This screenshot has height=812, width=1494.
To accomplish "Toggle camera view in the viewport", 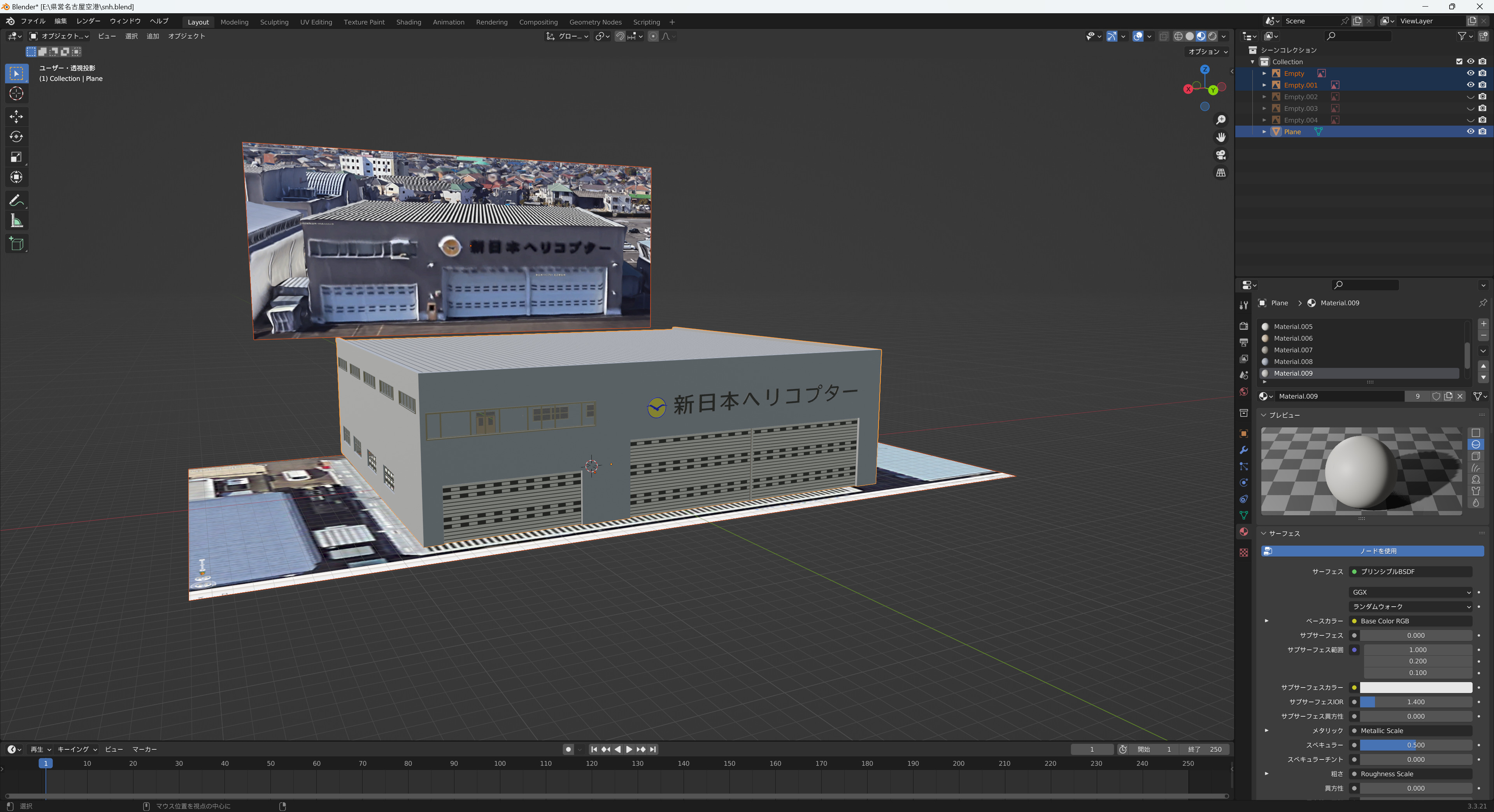I will pyautogui.click(x=1221, y=155).
